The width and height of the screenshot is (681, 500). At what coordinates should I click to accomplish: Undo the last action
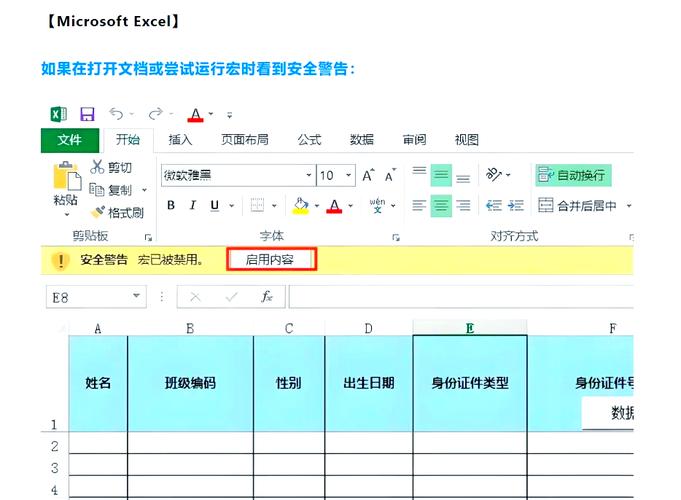(x=116, y=114)
